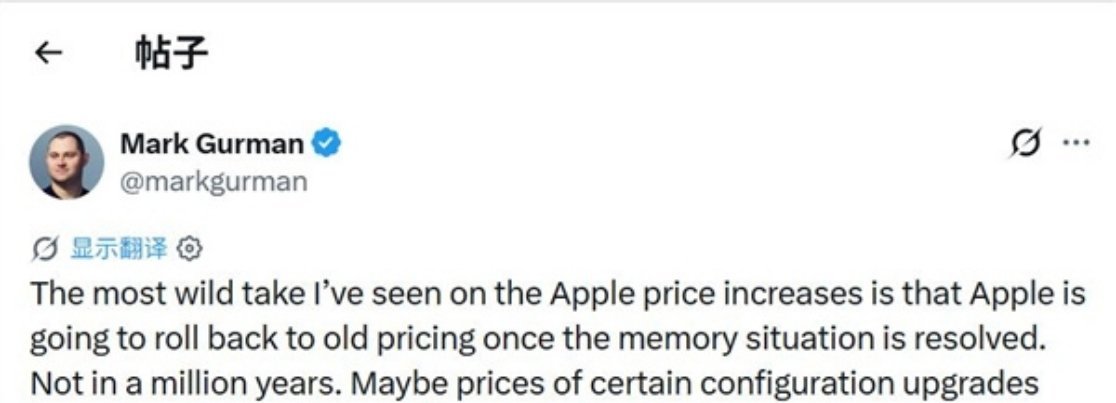Open Grok icon beside the more menu
This screenshot has width=1116, height=403.
(1026, 142)
